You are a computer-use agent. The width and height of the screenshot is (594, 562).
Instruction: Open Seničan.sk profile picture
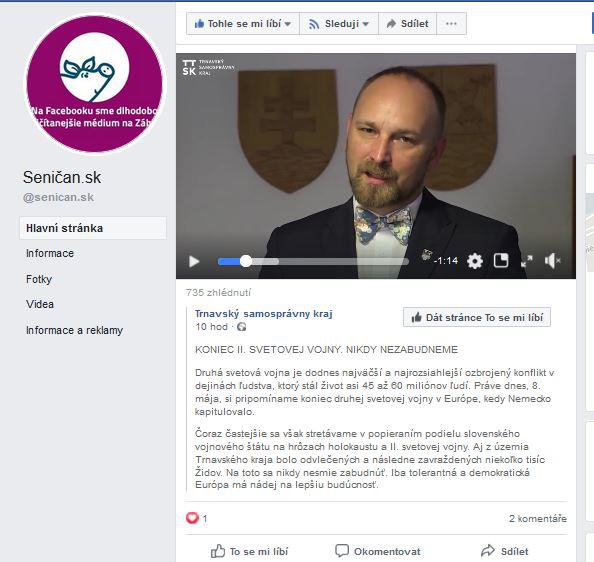(x=95, y=84)
